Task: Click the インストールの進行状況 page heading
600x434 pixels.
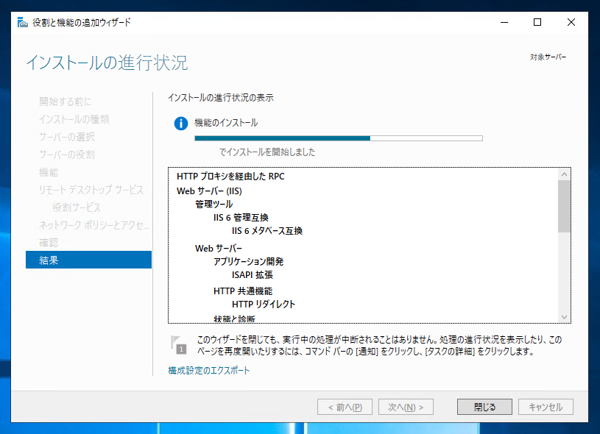Action: pos(107,63)
